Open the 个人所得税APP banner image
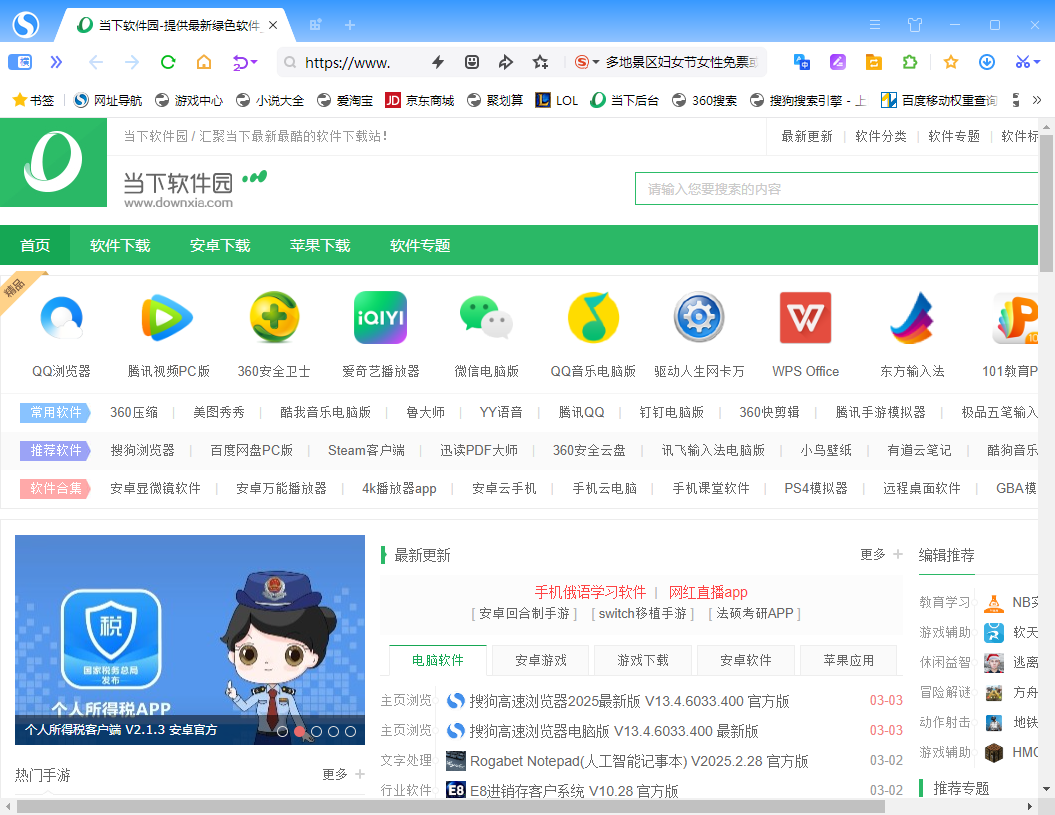The image size is (1055, 815). [190, 639]
